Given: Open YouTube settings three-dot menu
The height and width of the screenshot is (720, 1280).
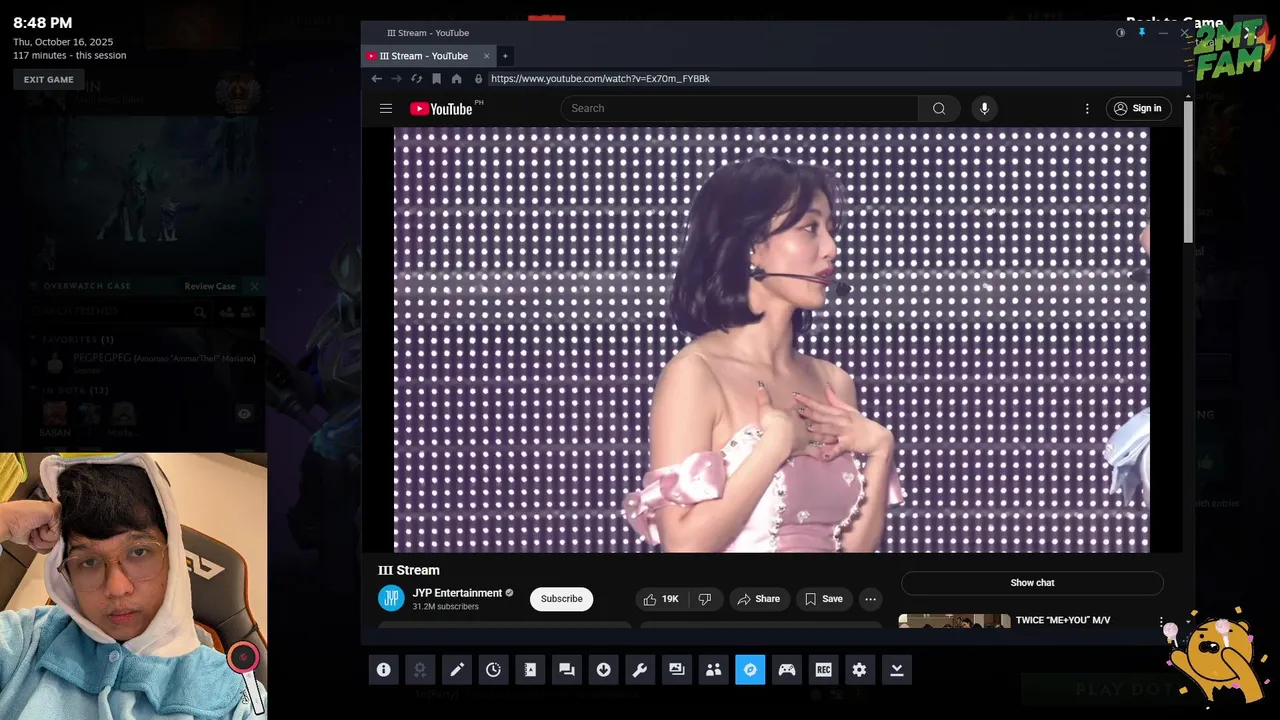Looking at the screenshot, I should (x=1087, y=108).
